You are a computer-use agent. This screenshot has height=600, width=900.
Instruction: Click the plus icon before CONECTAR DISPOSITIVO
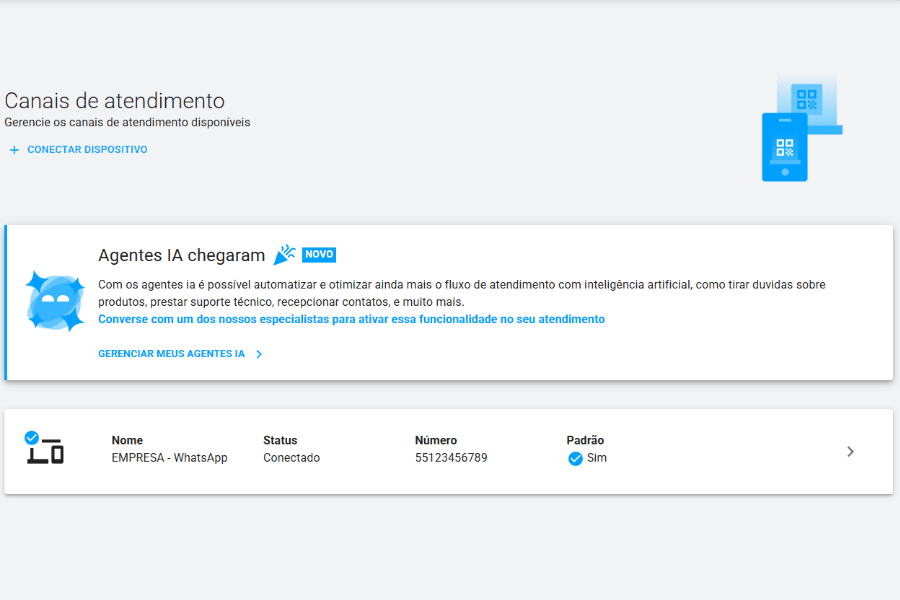[x=14, y=149]
